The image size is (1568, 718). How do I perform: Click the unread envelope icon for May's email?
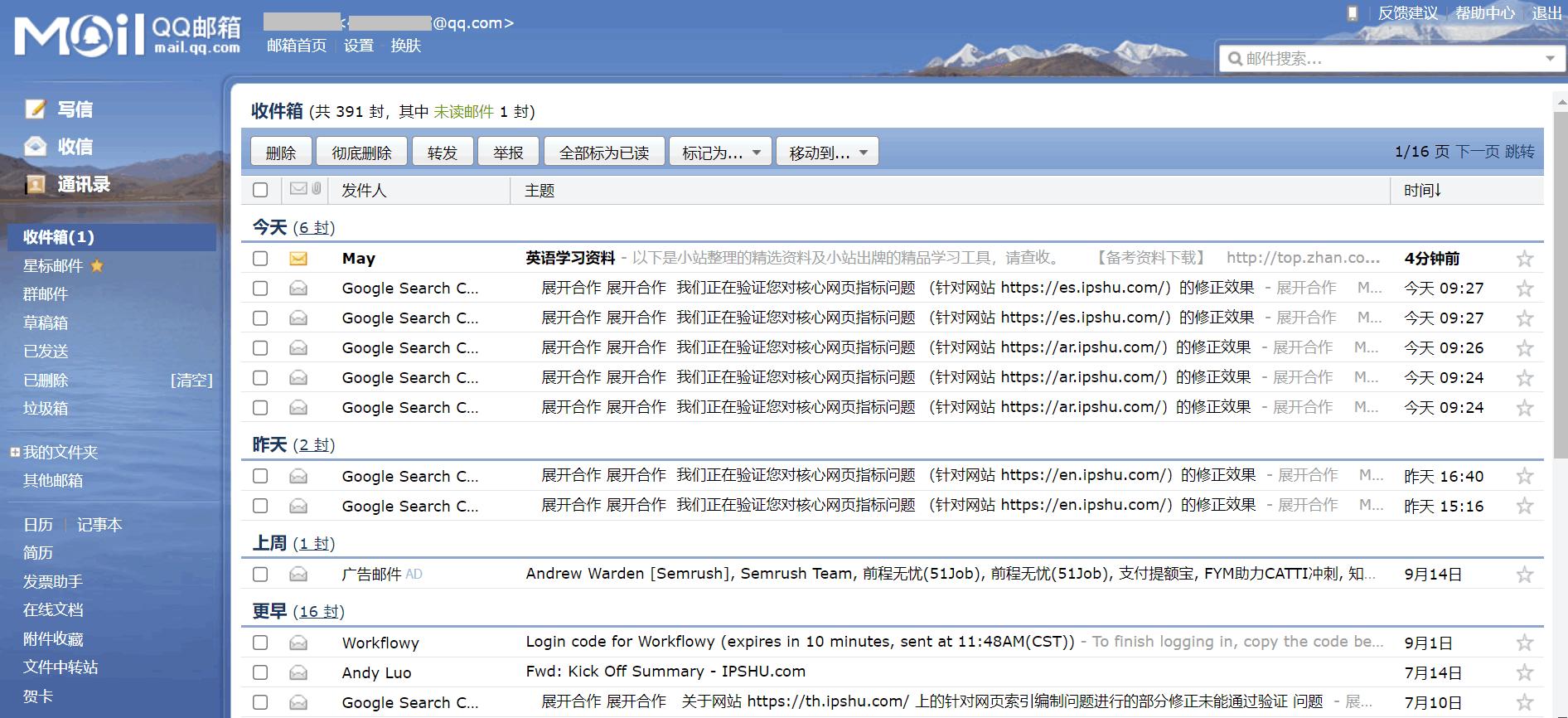[x=298, y=259]
